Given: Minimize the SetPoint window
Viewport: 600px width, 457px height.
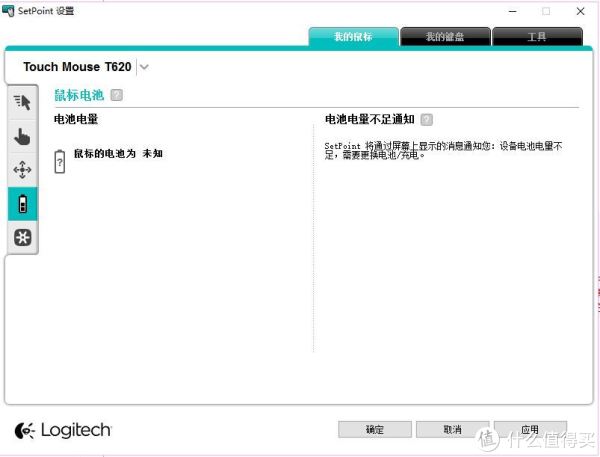Looking at the screenshot, I should (x=513, y=11).
